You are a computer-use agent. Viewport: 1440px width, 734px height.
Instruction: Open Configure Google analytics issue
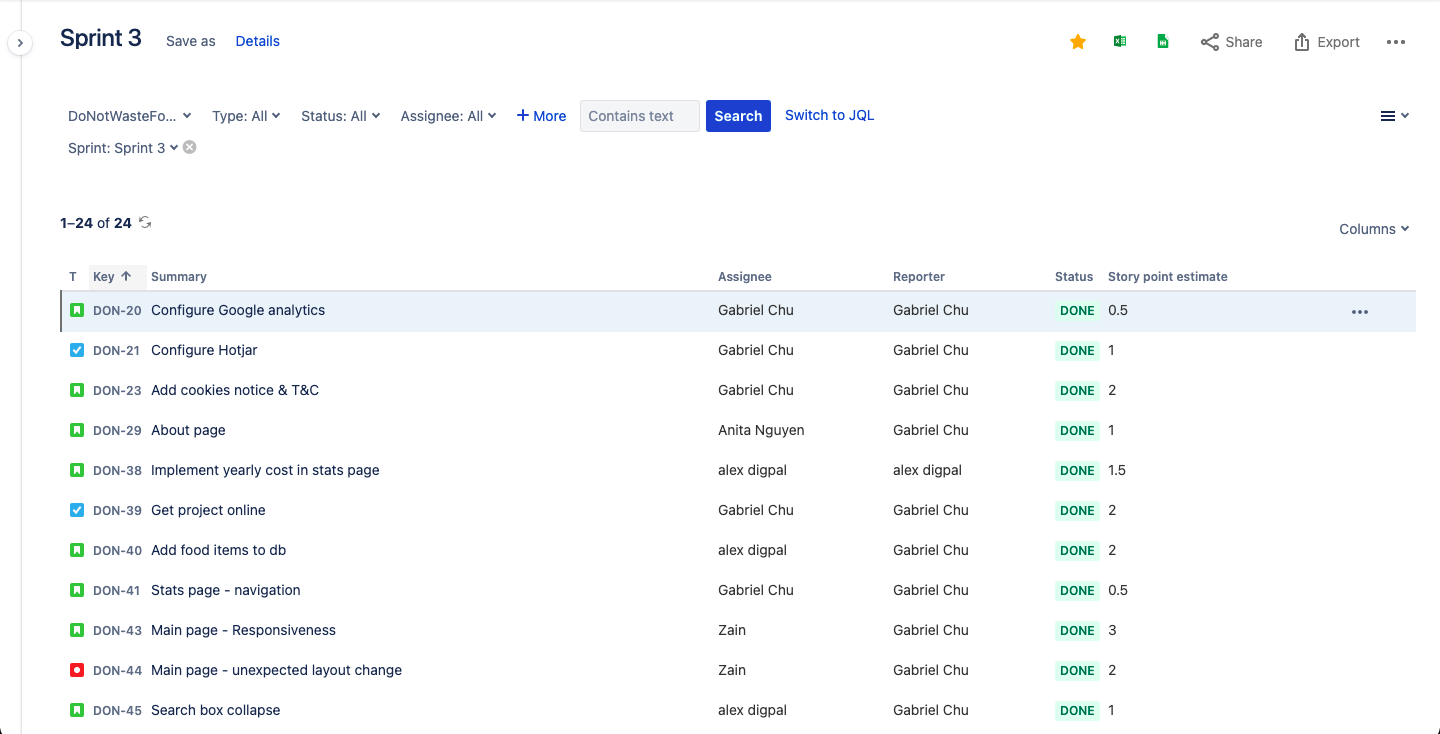click(238, 310)
